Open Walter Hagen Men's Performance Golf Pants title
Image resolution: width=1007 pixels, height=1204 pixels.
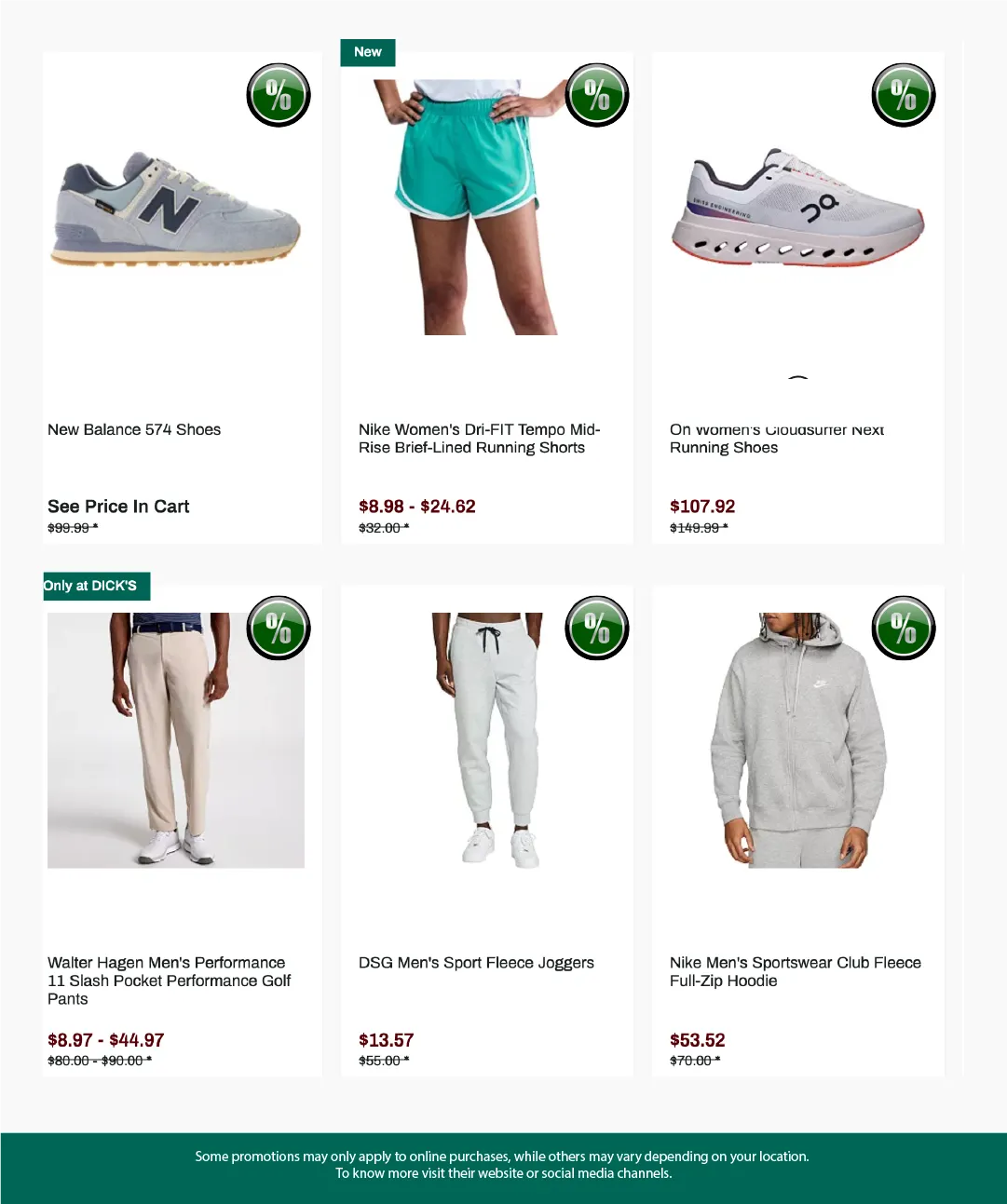click(x=169, y=981)
